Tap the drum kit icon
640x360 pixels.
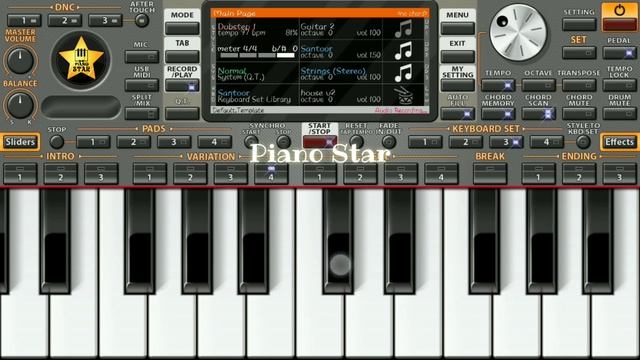point(403,96)
